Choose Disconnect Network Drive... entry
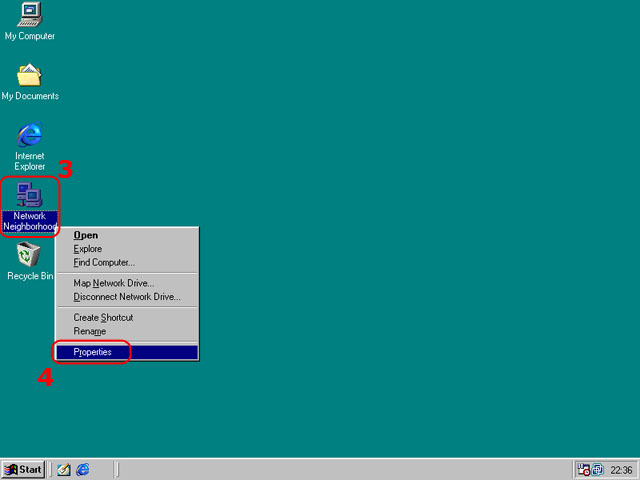Screen dimensions: 640x480 (x=127, y=297)
